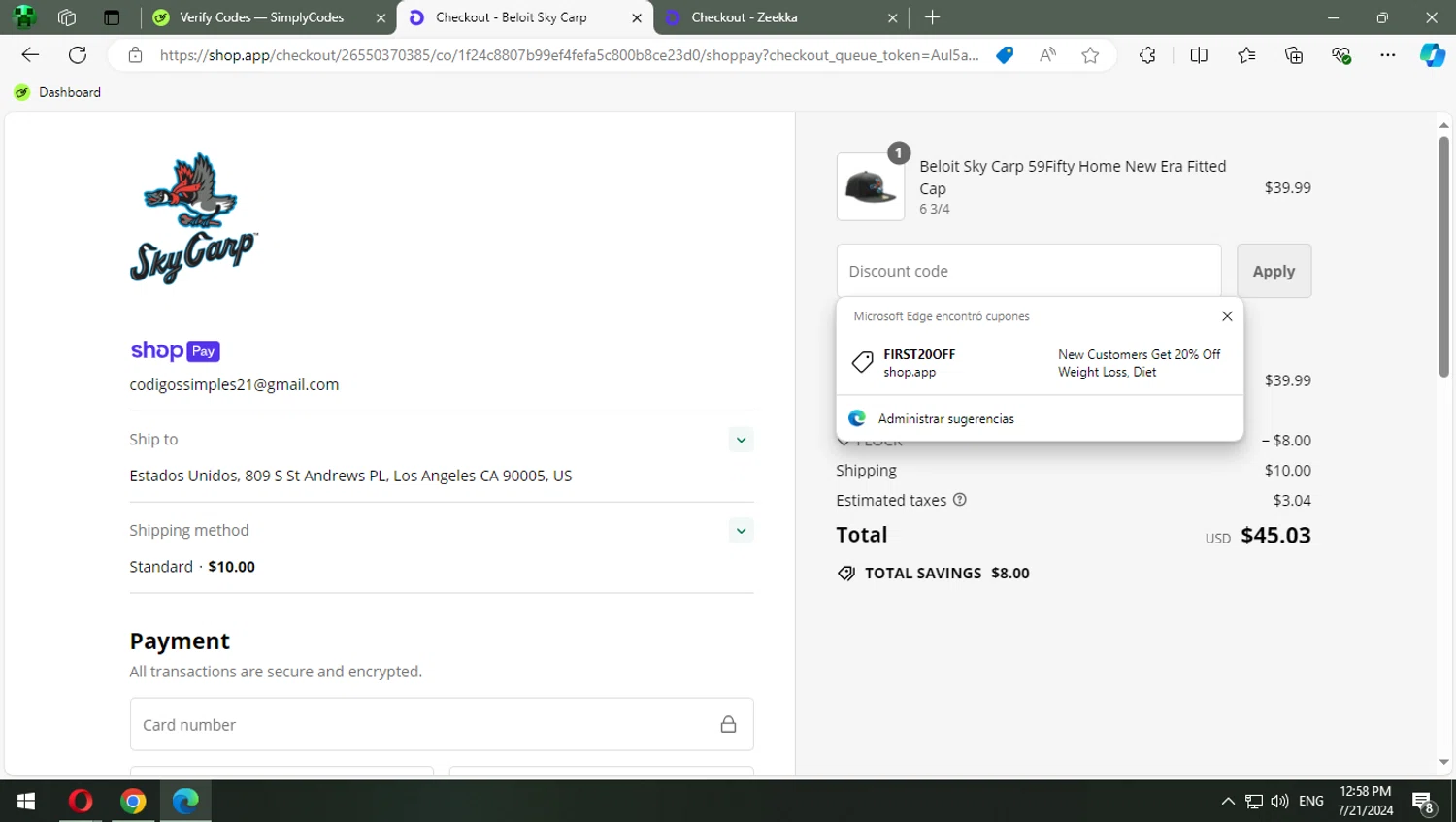Open the browser profile avatar
This screenshot has height=822, width=1456.
point(24,17)
